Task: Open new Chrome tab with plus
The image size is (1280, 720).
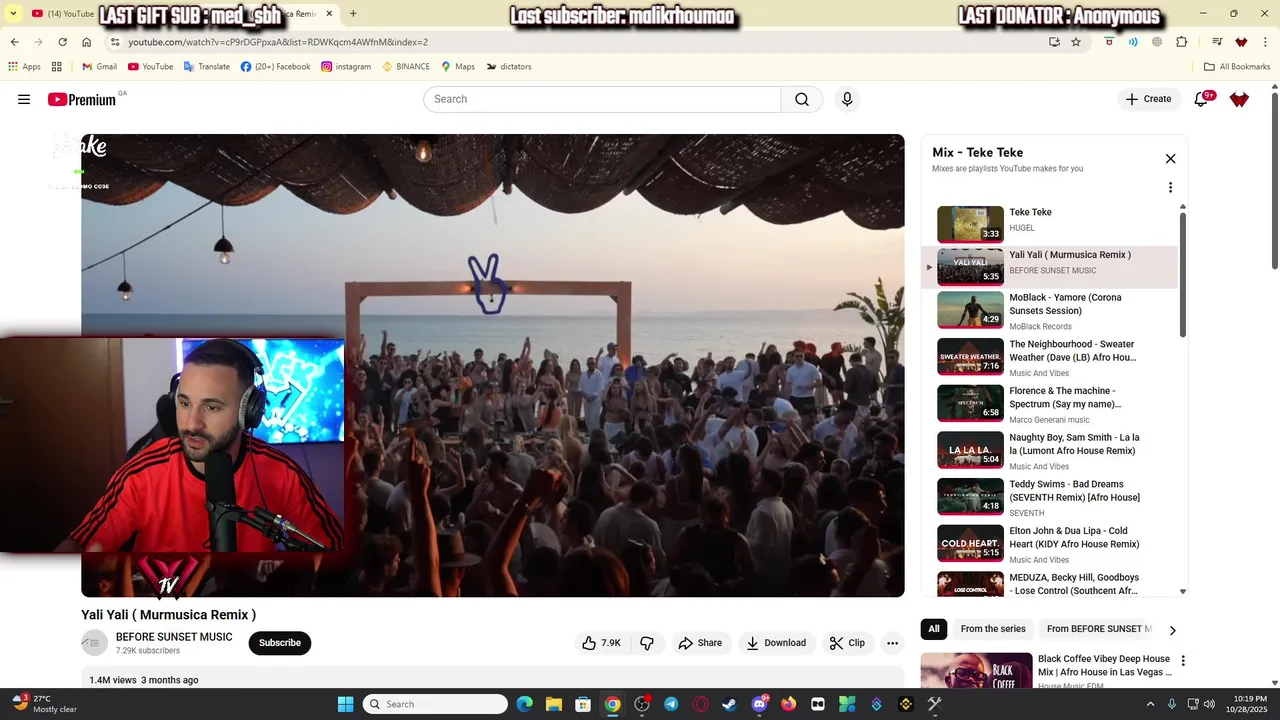Action: tap(353, 14)
